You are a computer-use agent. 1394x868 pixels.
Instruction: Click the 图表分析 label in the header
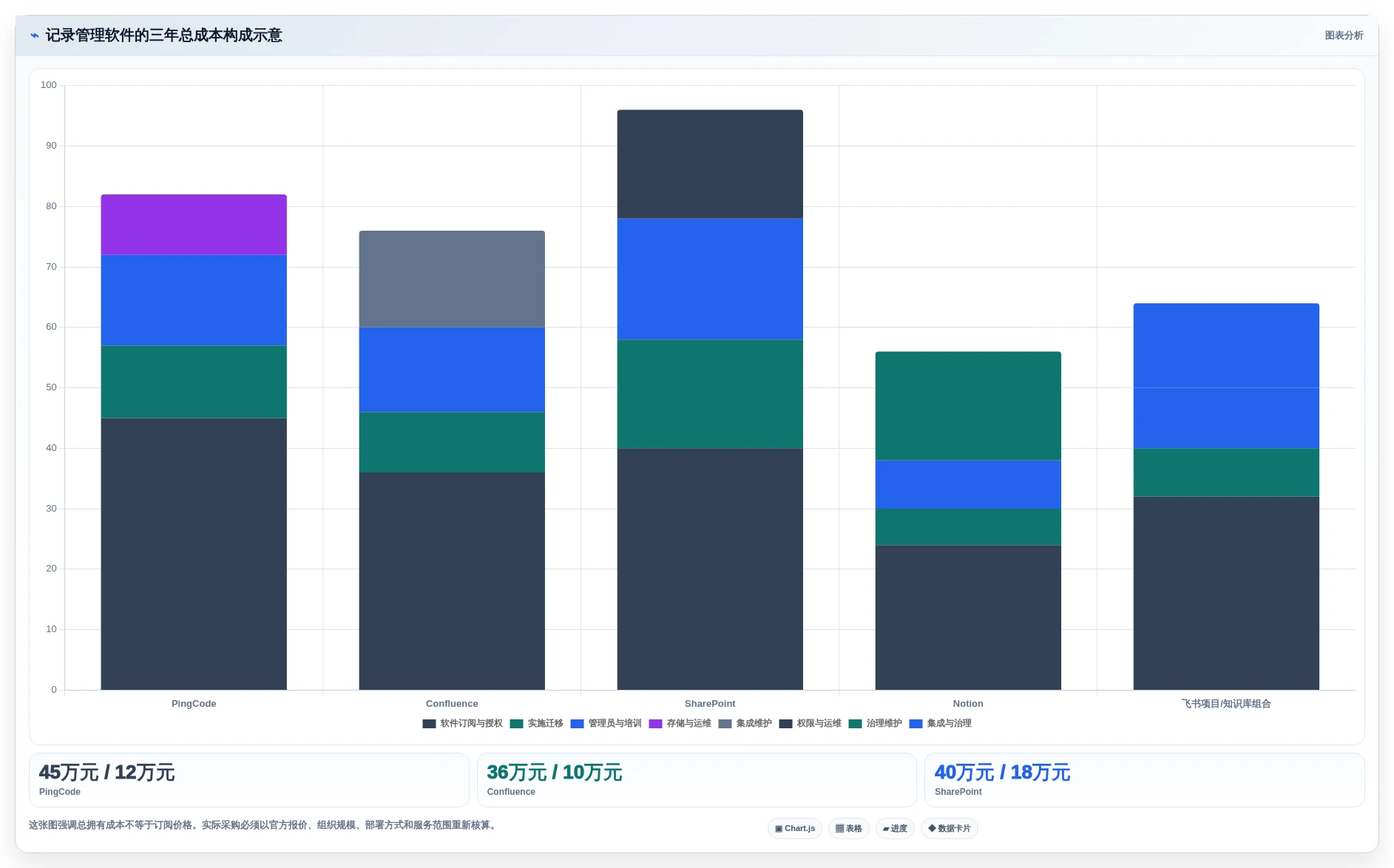1344,35
